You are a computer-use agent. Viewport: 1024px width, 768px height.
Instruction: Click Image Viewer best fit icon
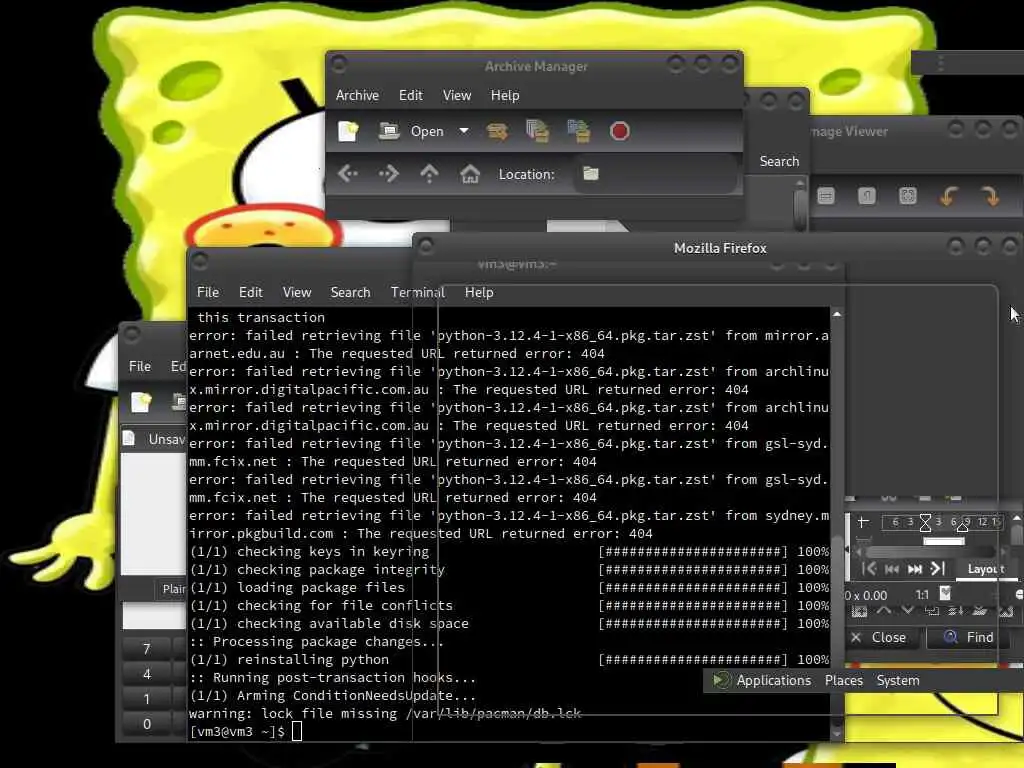click(x=908, y=196)
